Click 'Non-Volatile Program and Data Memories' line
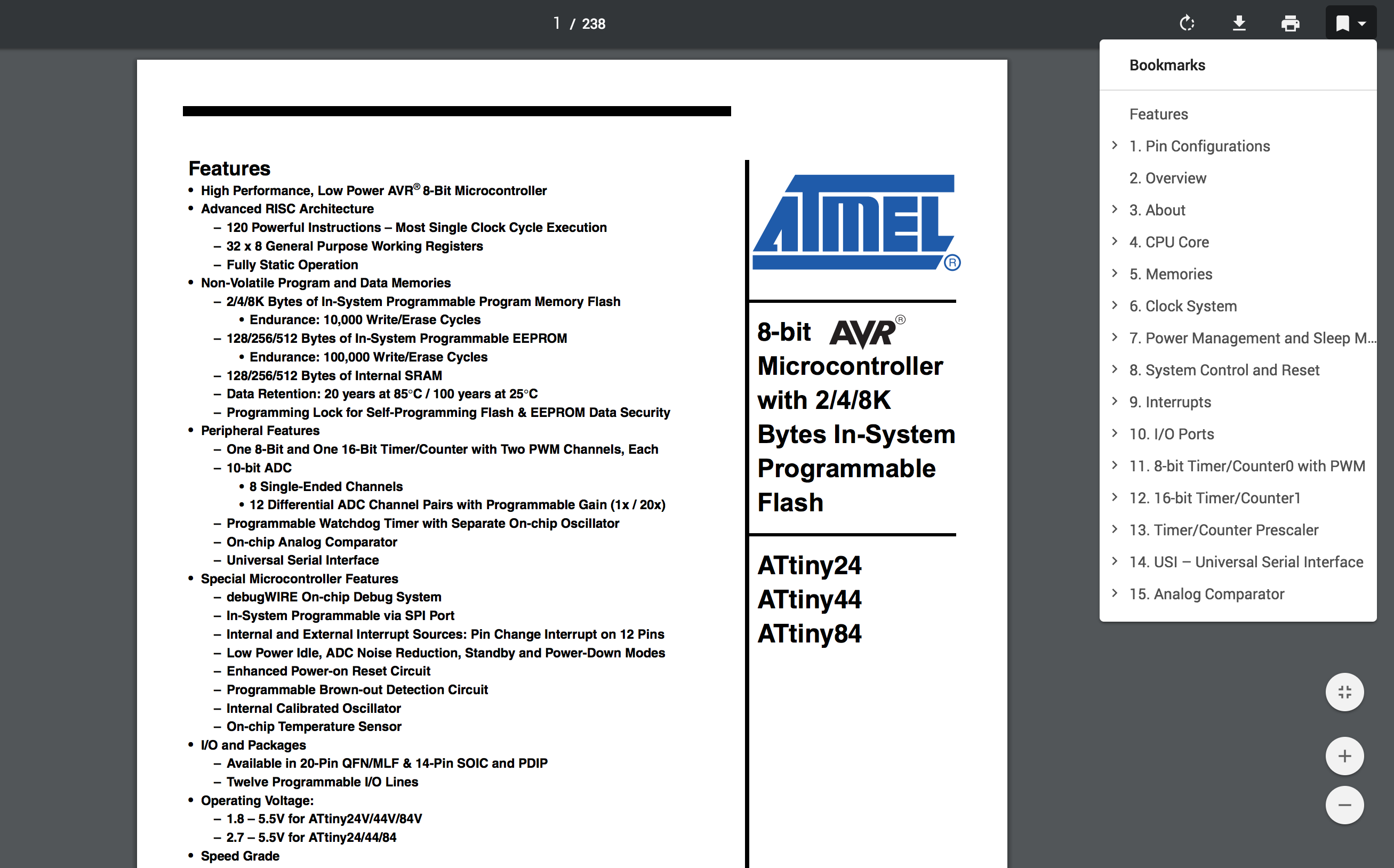The width and height of the screenshot is (1394, 868). [325, 283]
